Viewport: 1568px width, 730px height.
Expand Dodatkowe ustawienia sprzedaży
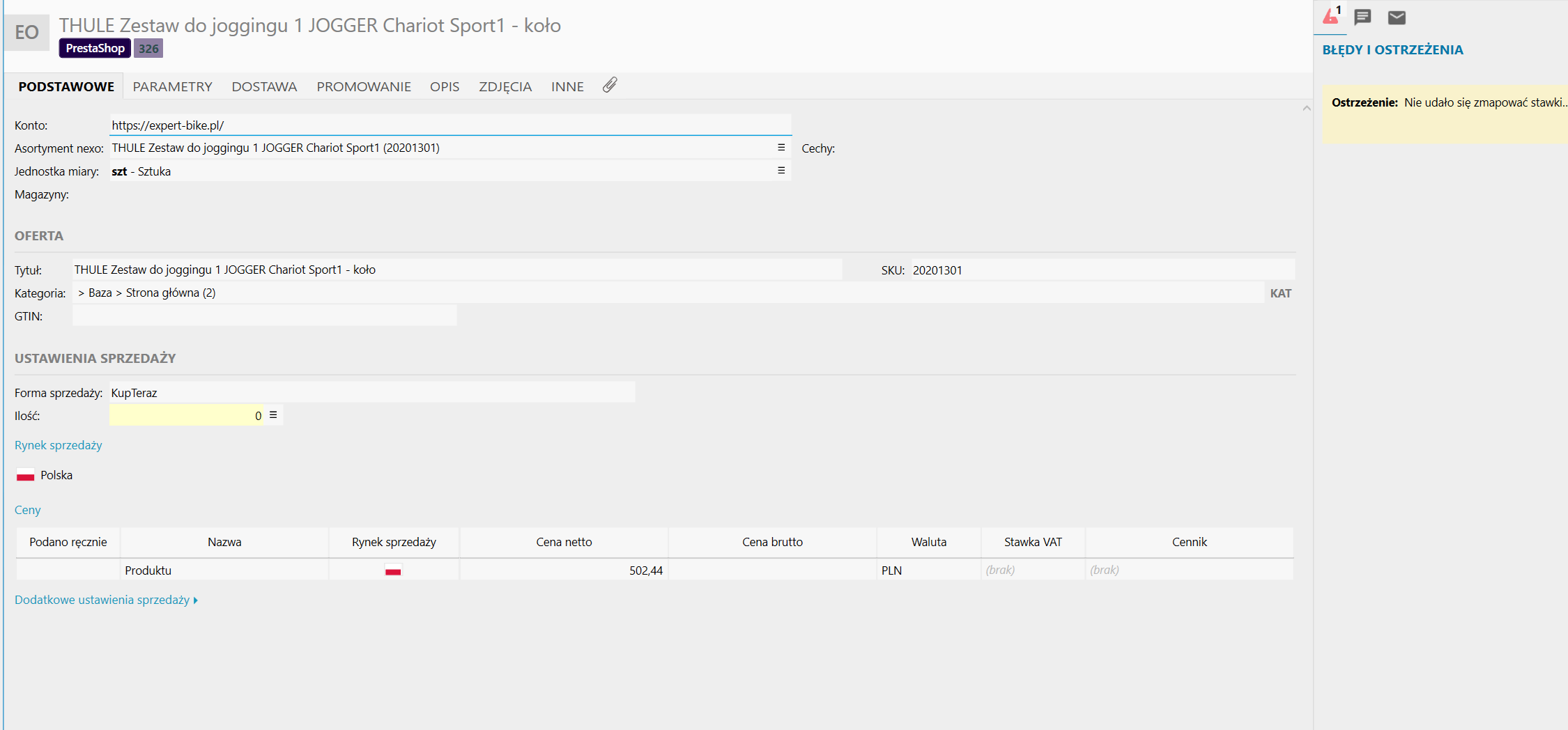pos(106,600)
